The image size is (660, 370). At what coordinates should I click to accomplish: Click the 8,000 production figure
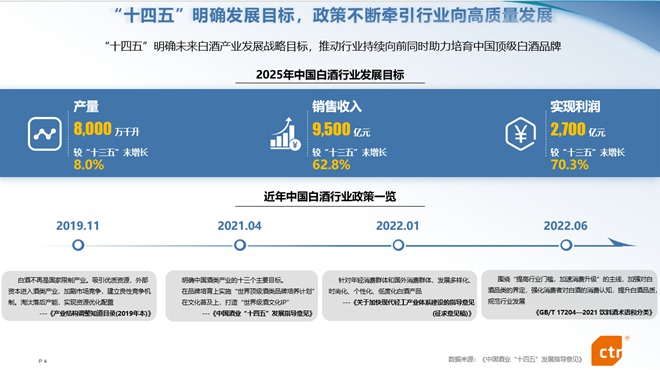point(93,129)
